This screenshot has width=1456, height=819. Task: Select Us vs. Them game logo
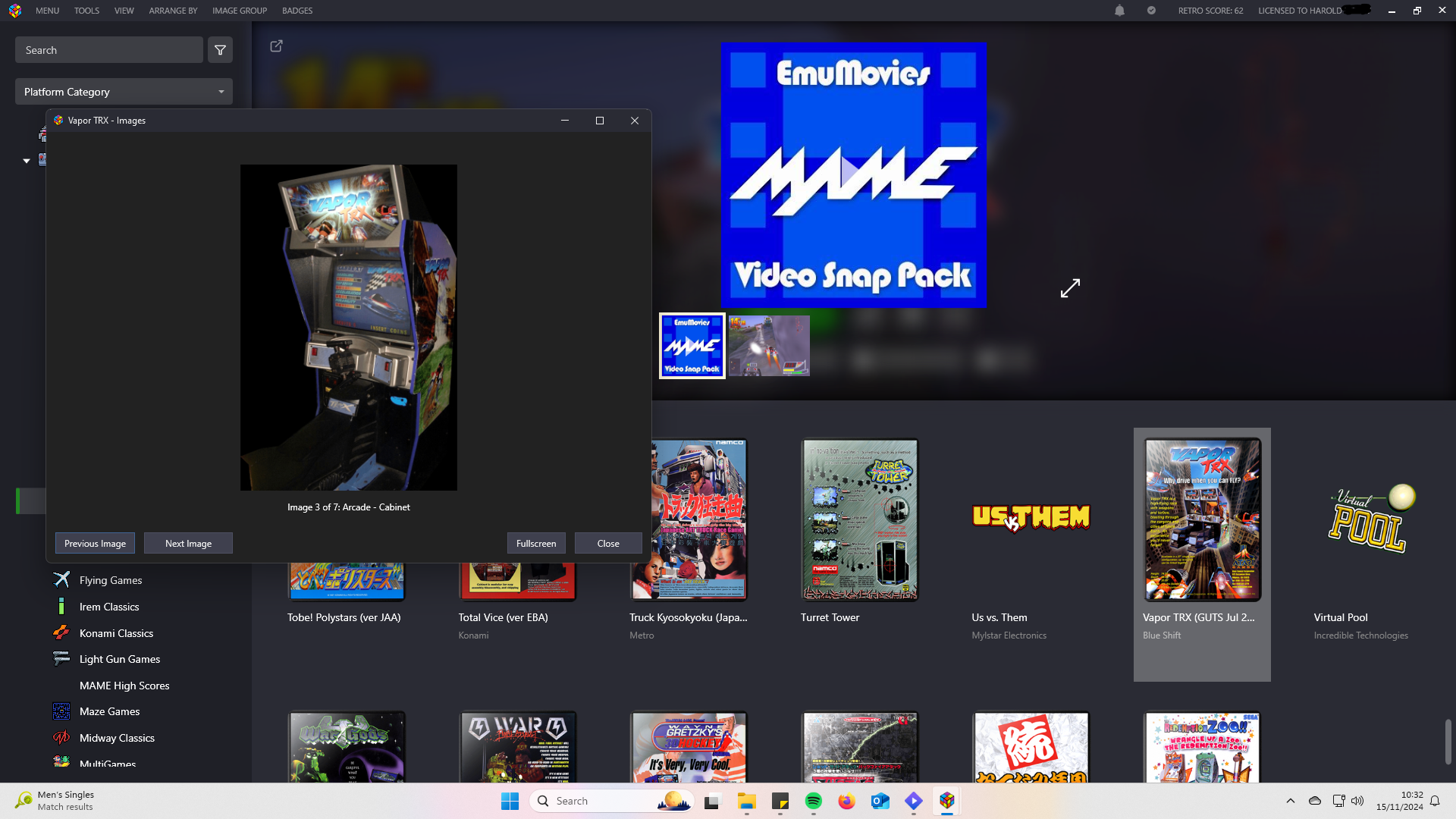[1031, 518]
